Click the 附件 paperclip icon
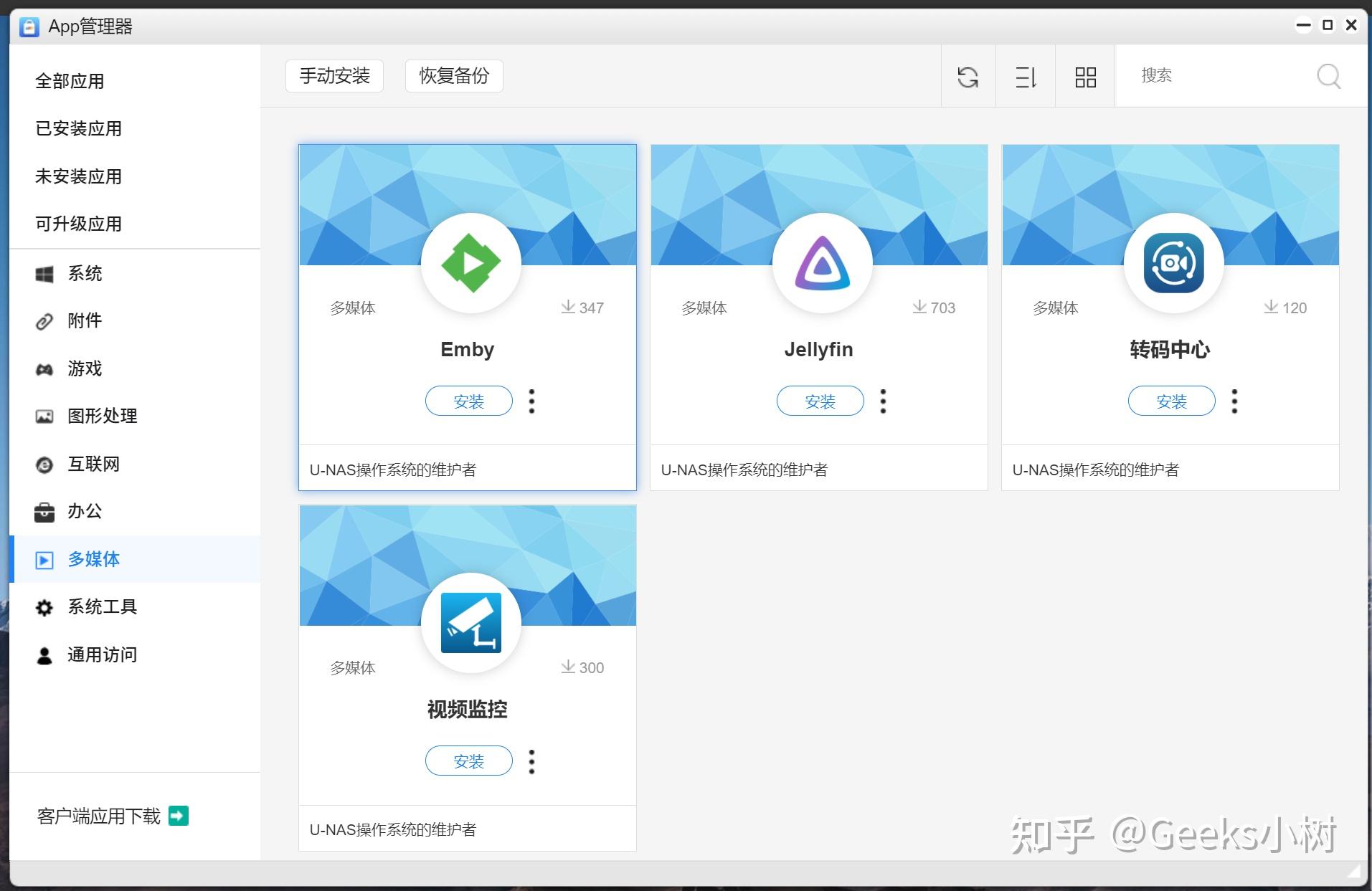Viewport: 1372px width, 891px height. [44, 321]
